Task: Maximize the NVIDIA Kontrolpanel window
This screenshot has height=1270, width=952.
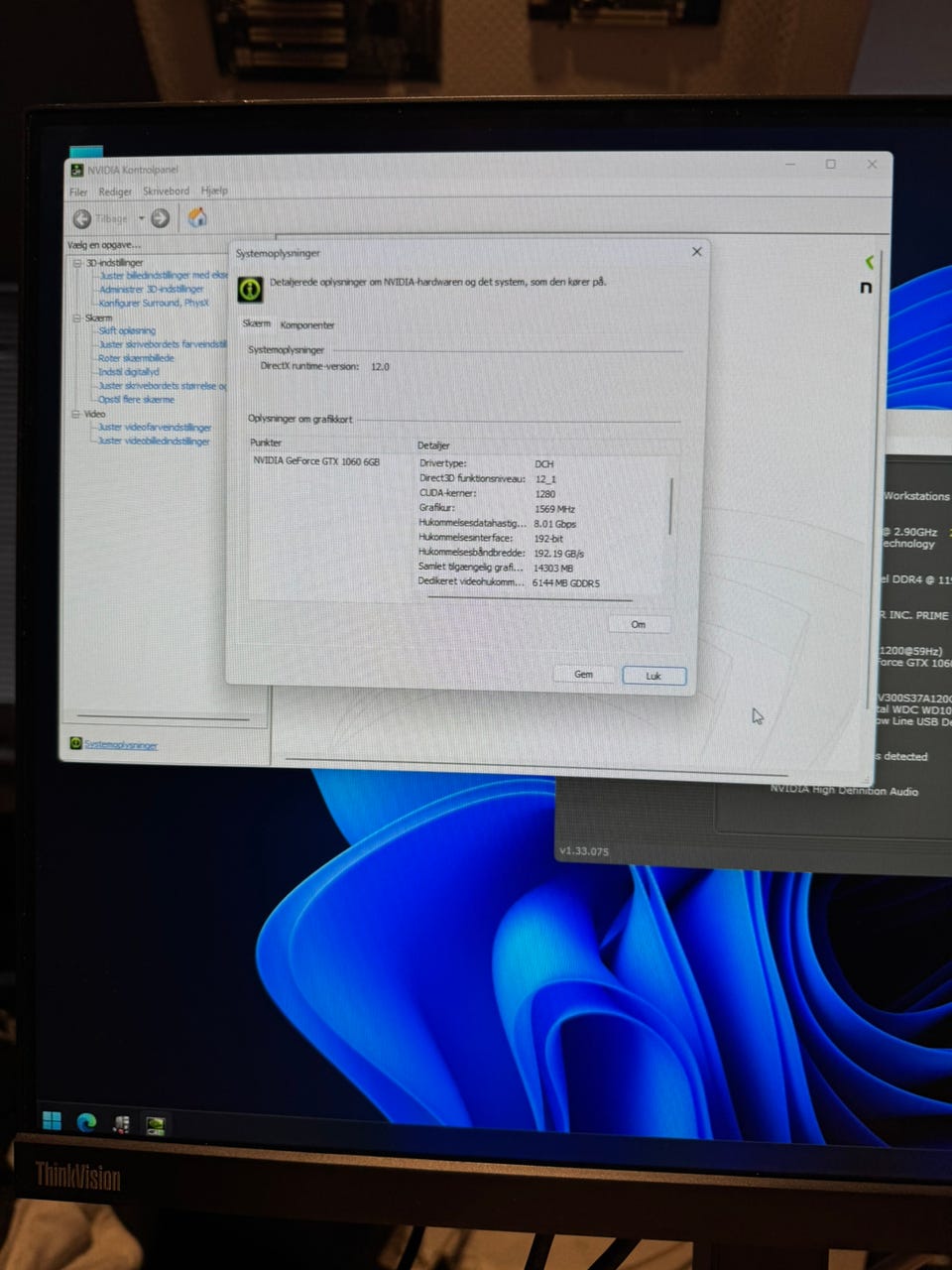Action: point(830,164)
